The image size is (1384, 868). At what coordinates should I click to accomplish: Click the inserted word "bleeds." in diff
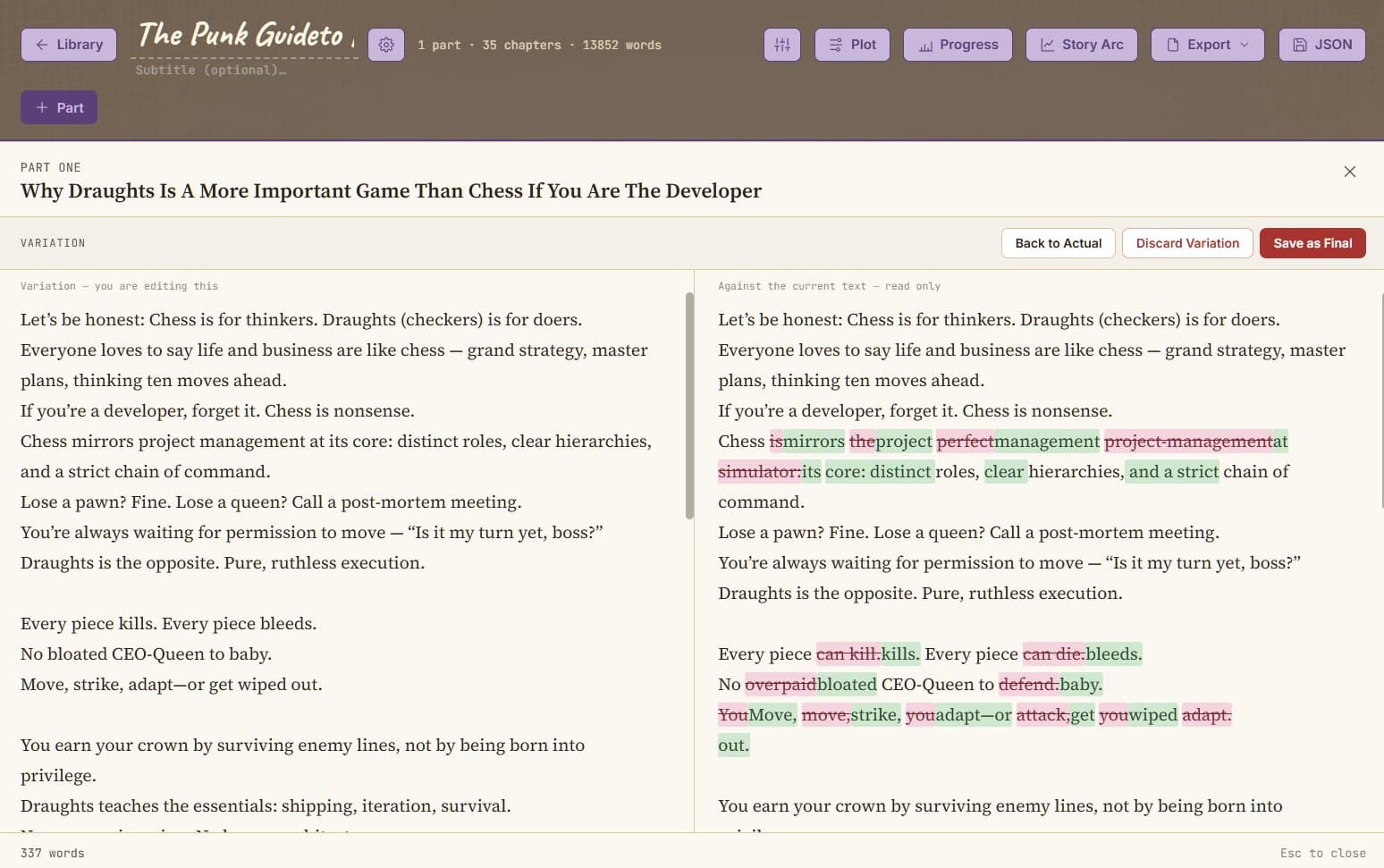(x=1113, y=653)
